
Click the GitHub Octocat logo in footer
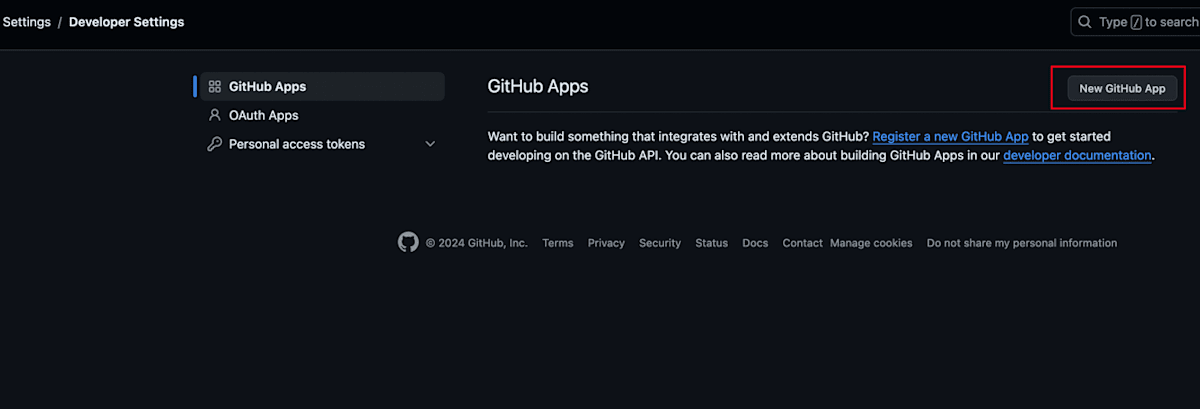(407, 242)
